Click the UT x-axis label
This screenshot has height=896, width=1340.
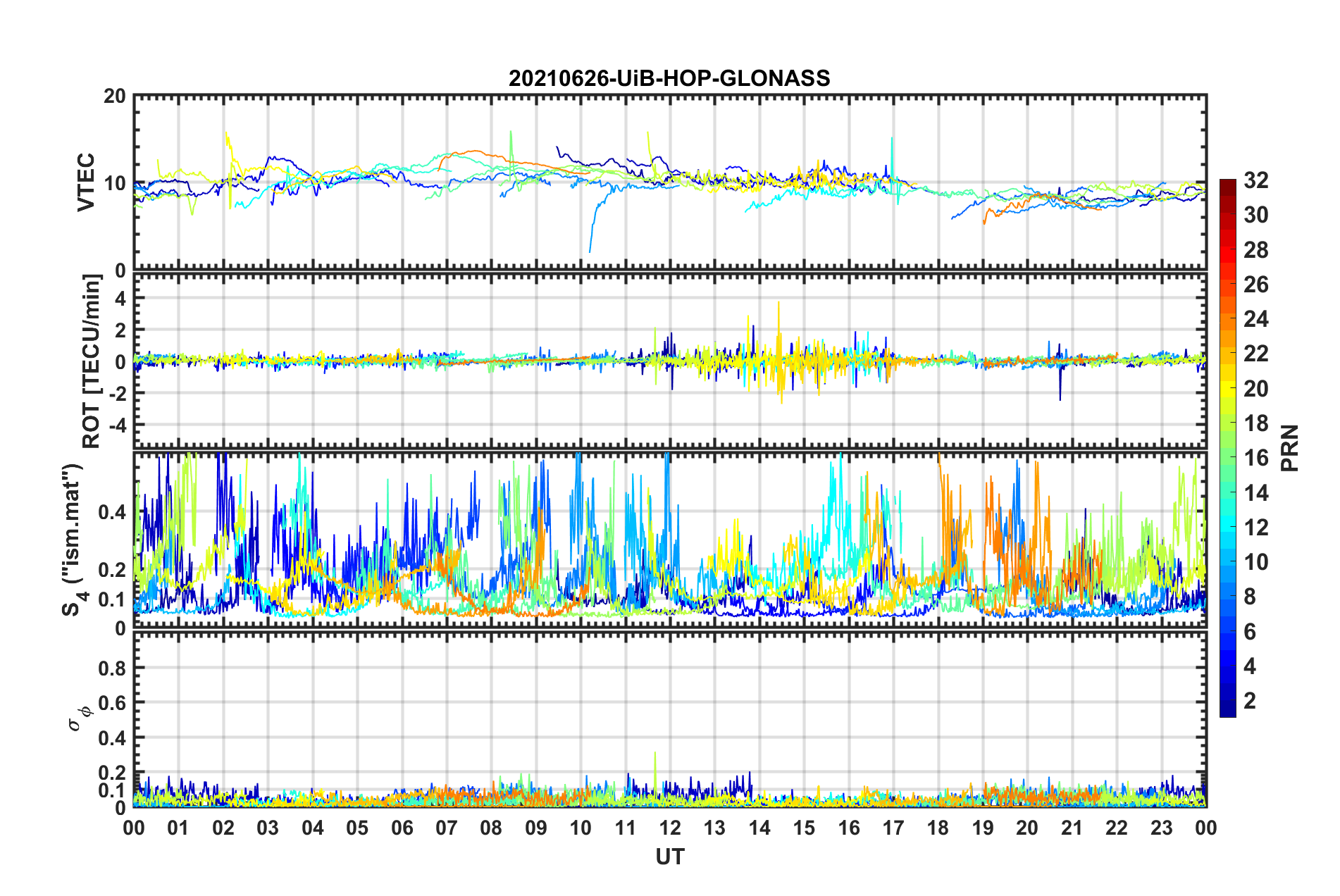click(670, 857)
